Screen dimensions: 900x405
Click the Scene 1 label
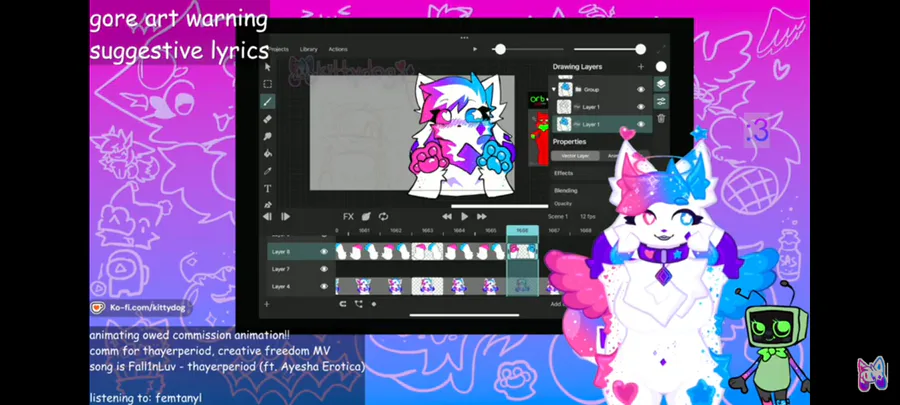tap(557, 216)
